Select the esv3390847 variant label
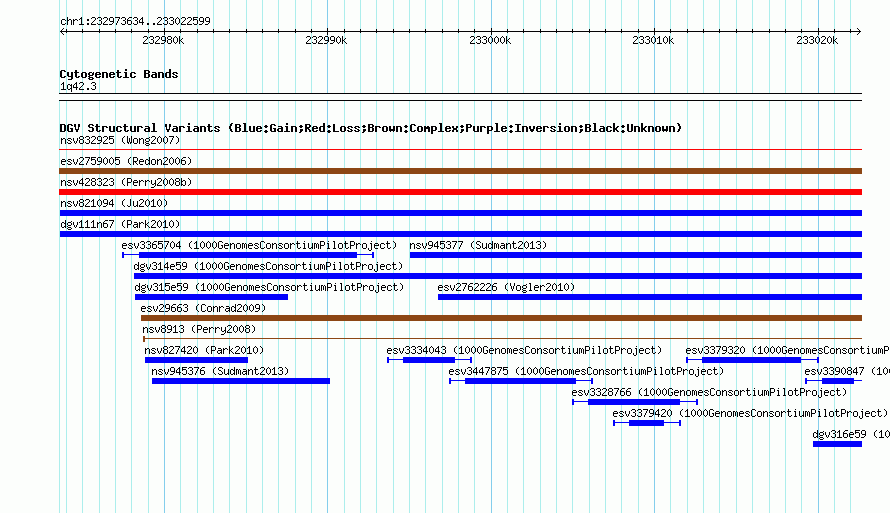Image resolution: width=890 pixels, height=513 pixels. (847, 371)
